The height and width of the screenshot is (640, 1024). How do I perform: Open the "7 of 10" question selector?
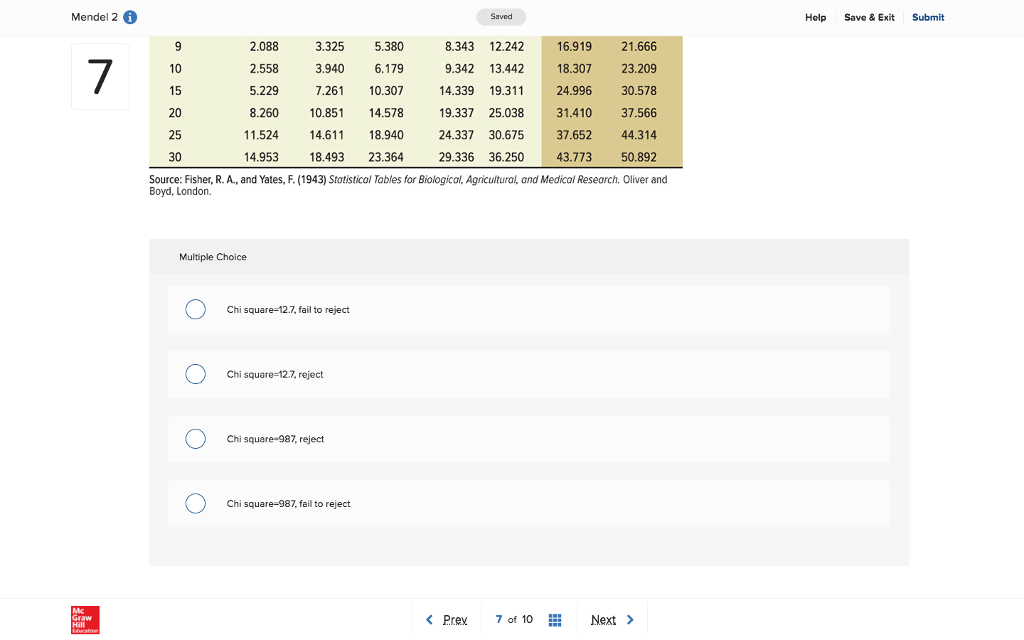tap(514, 620)
